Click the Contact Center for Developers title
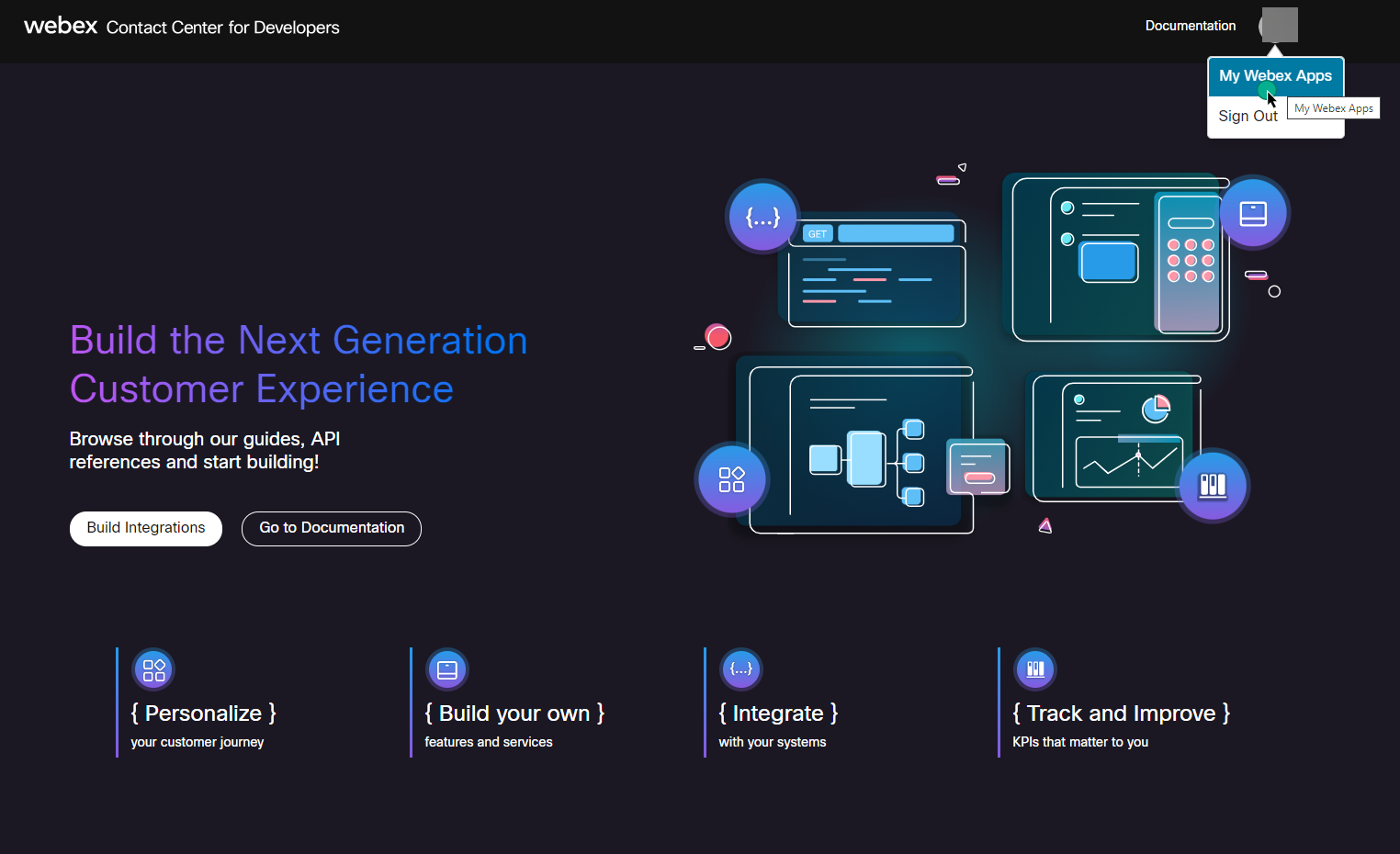Viewport: 1400px width, 854px height. 222,28
